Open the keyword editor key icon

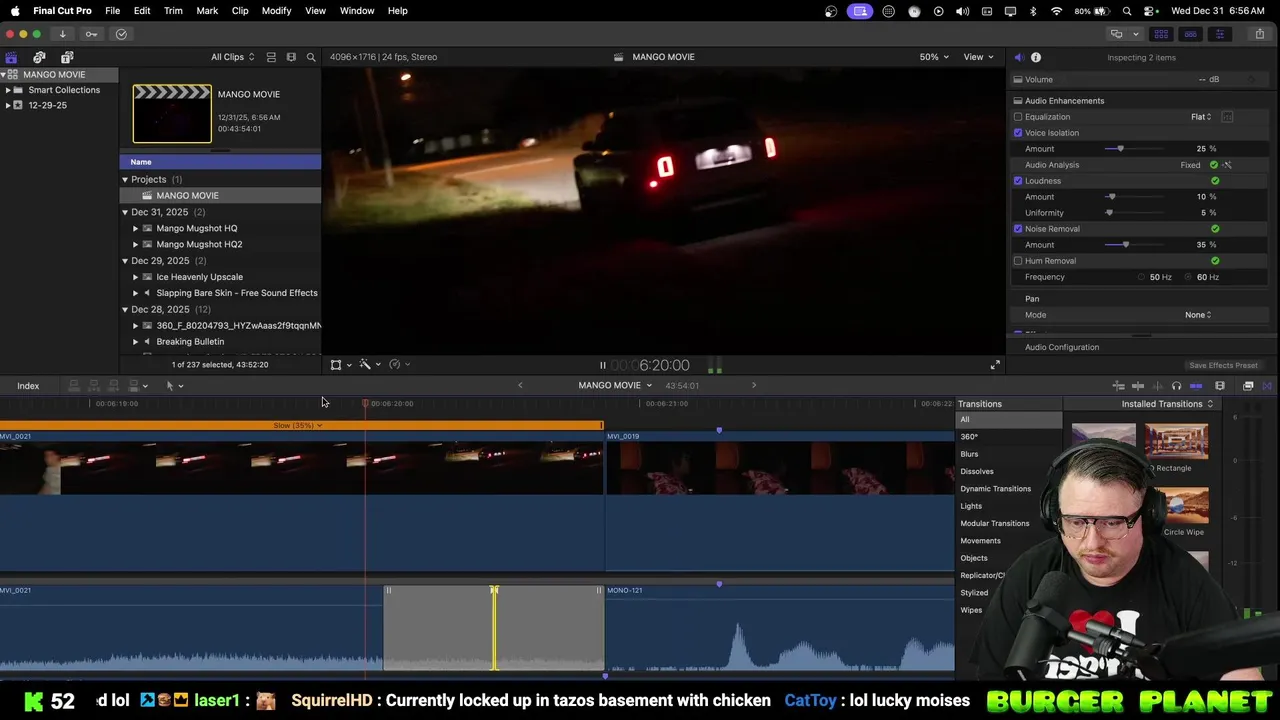91,34
